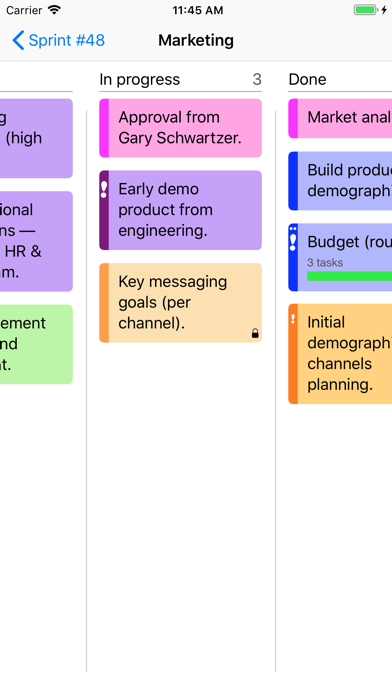Screen dimensions: 392x696
Task: Tap the orange color strip on Key messaging card
Action: (104, 303)
